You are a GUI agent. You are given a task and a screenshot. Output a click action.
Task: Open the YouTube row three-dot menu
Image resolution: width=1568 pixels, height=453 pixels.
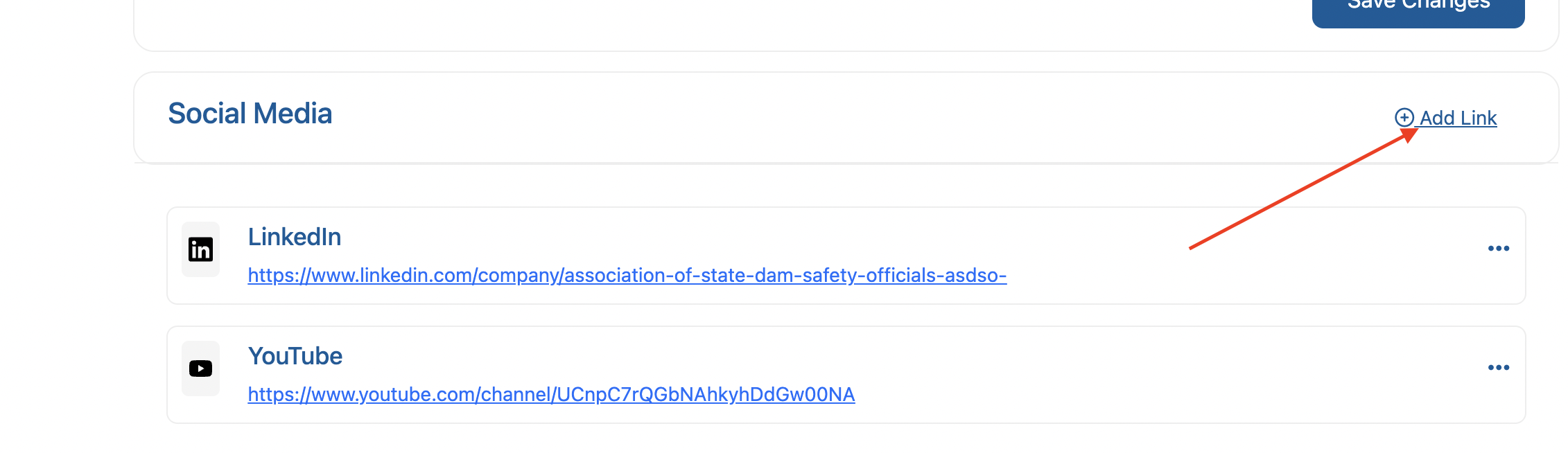[1498, 368]
